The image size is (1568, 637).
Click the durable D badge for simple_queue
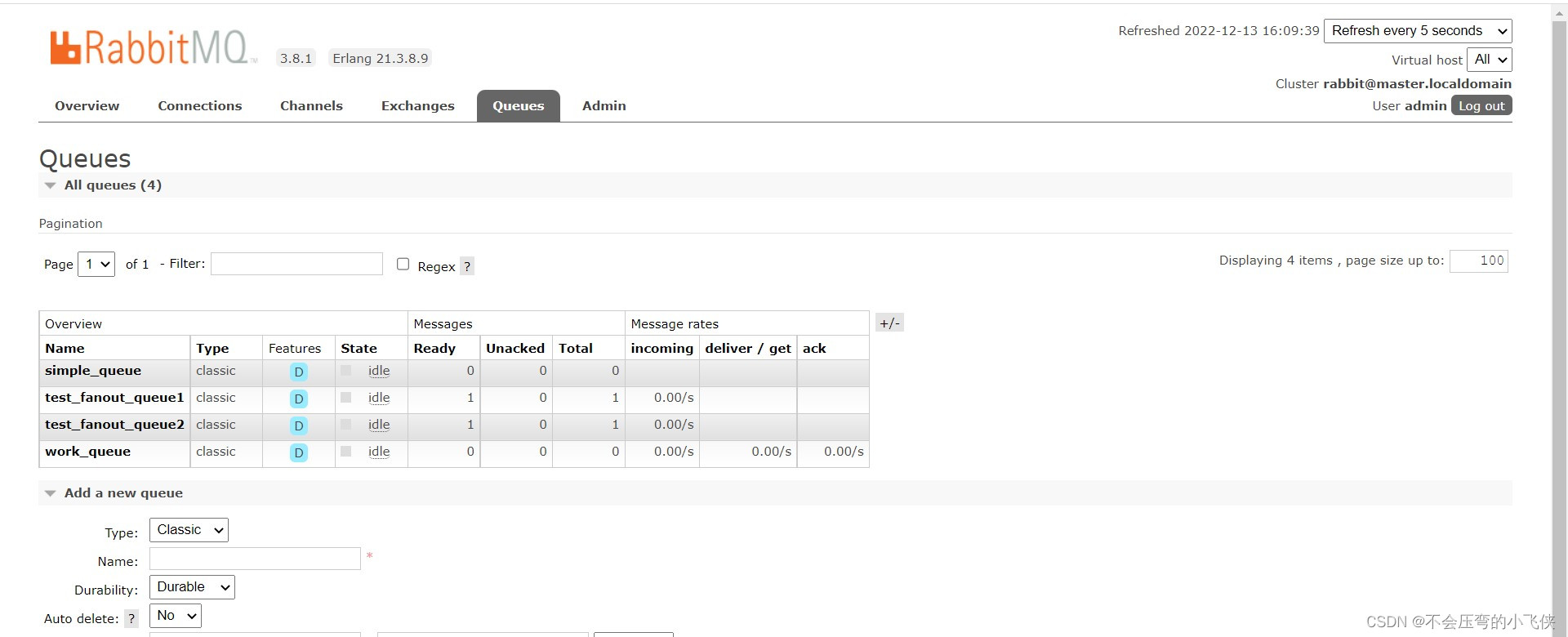pyautogui.click(x=299, y=372)
